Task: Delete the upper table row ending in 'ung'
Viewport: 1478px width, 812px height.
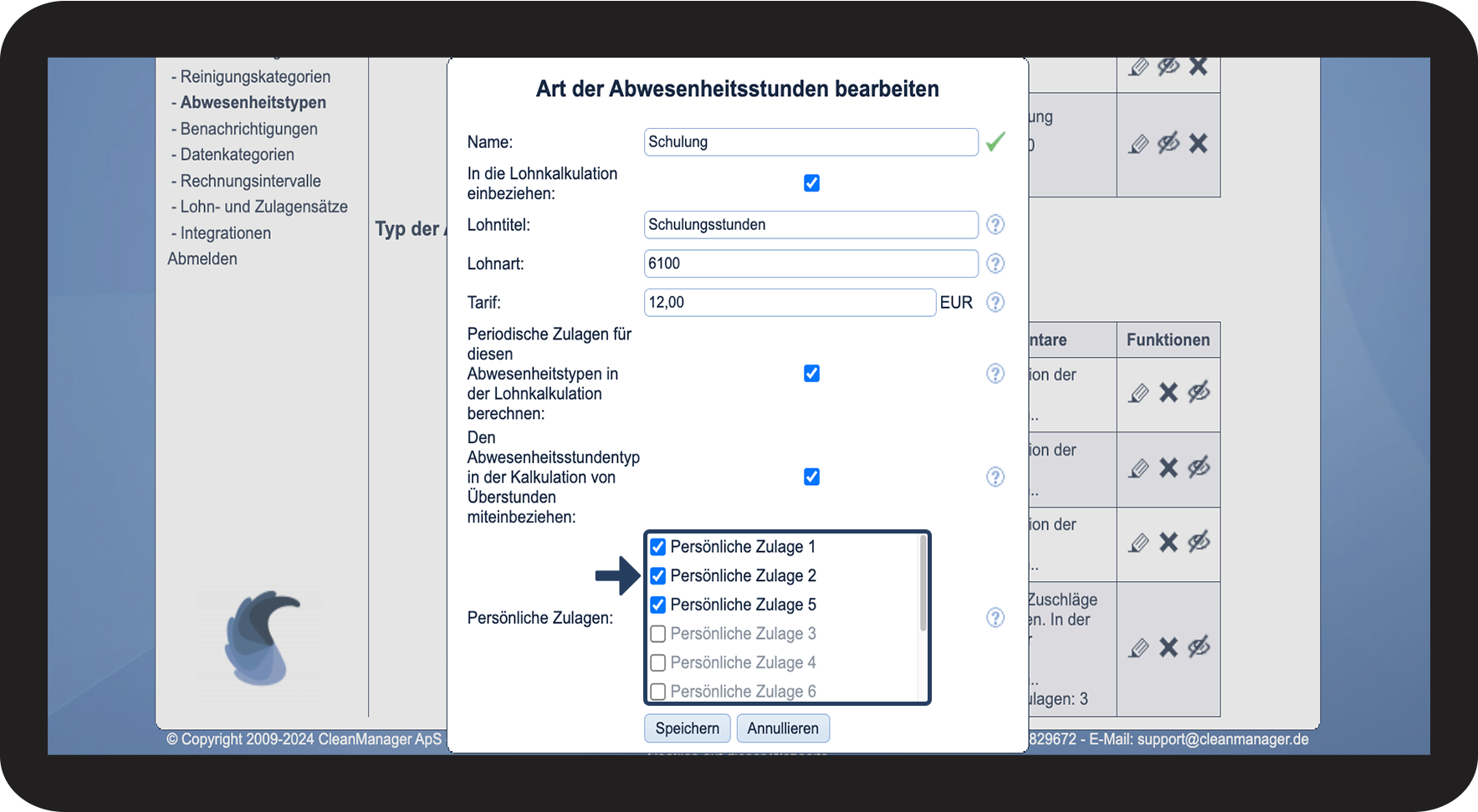Action: [x=1199, y=144]
